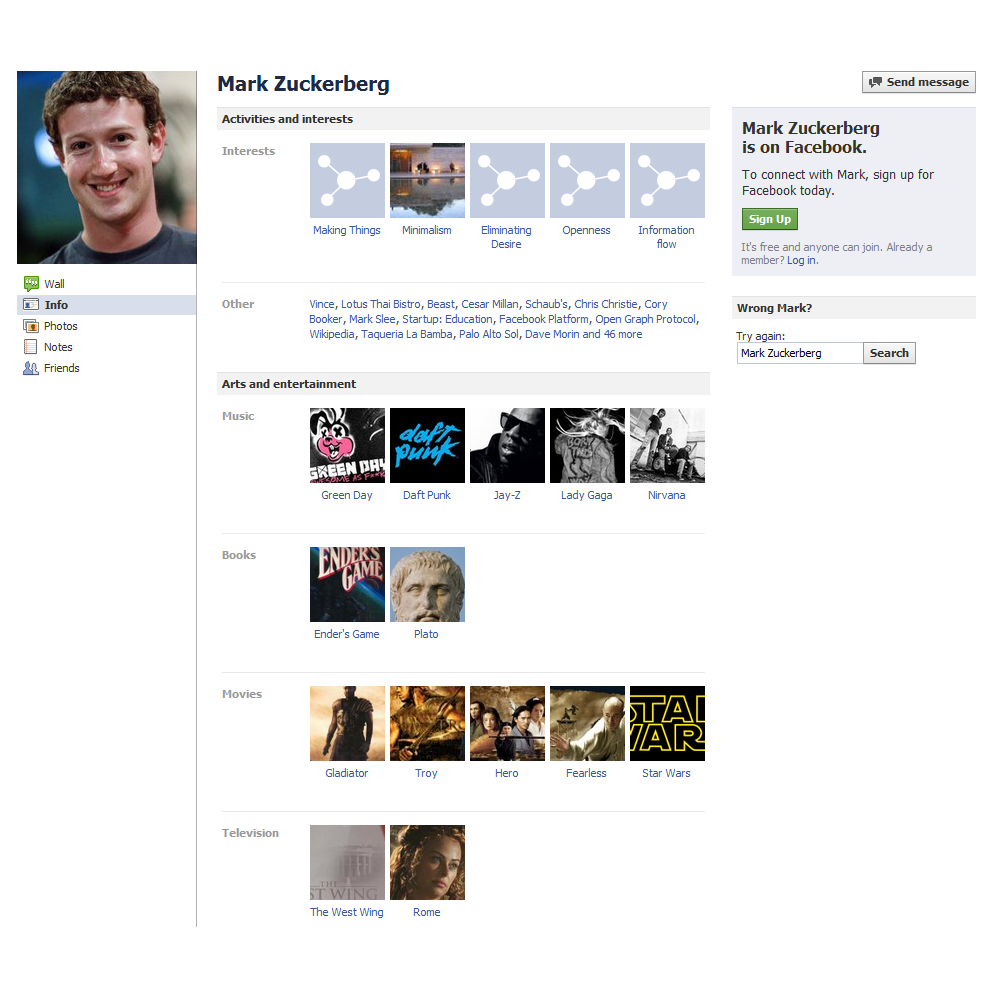The width and height of the screenshot is (1000, 1000).
Task: Click the Search button
Action: 889,353
